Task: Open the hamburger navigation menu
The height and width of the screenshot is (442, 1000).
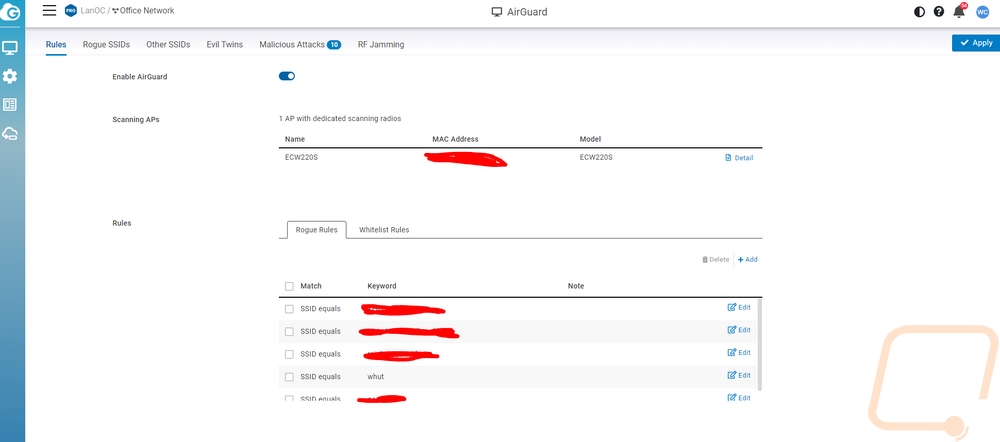Action: (x=49, y=10)
